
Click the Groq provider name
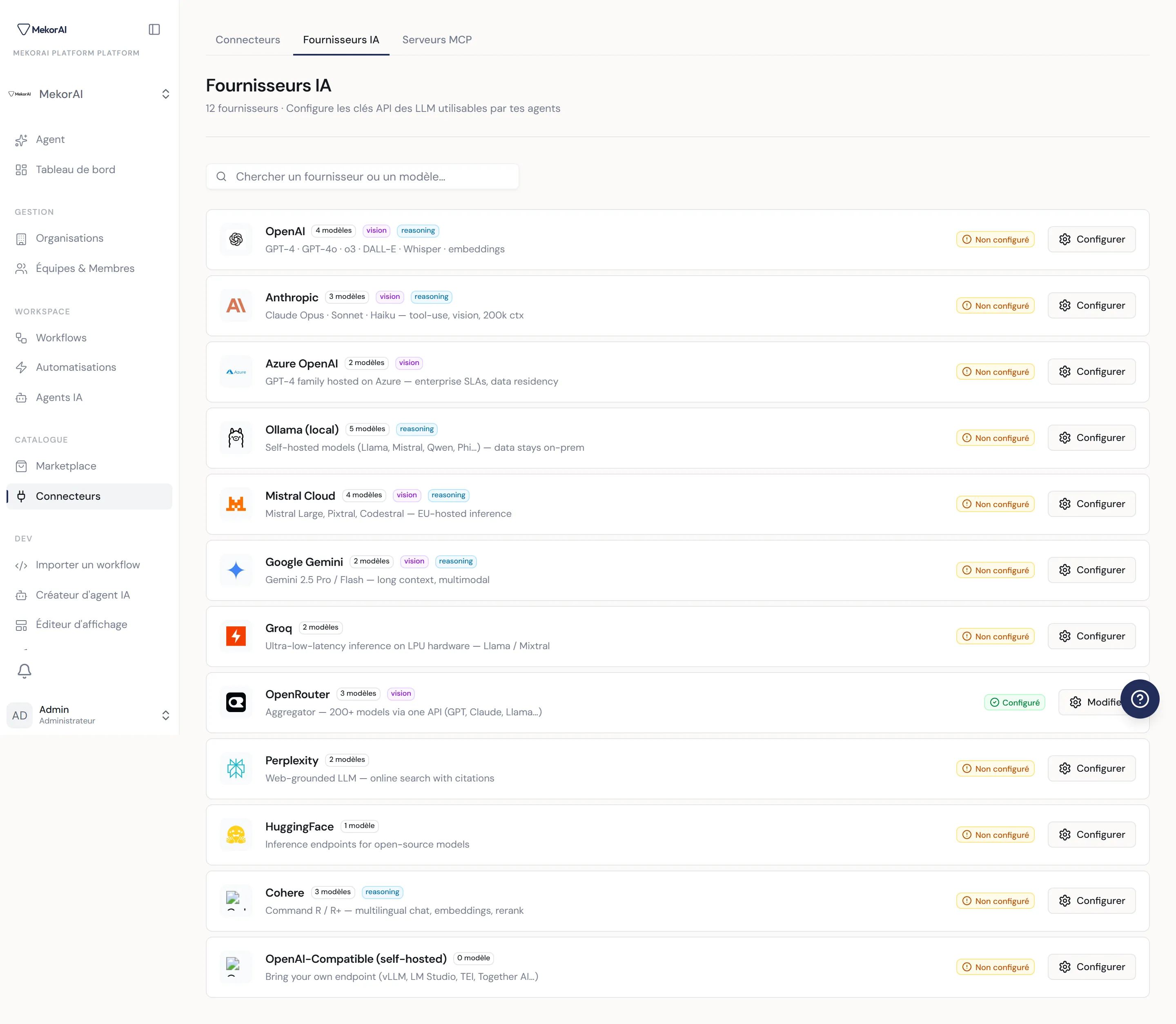[279, 629]
